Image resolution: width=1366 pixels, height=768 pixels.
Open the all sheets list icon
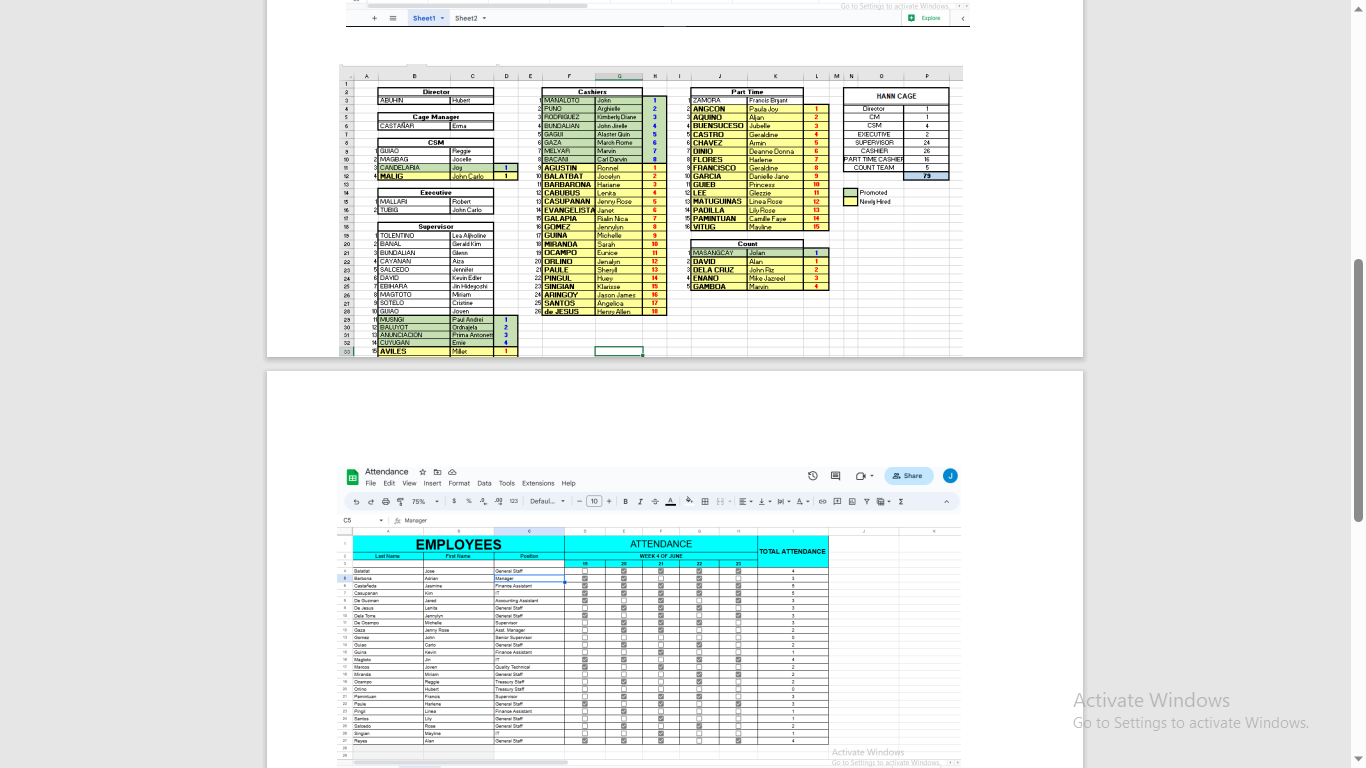tap(393, 18)
